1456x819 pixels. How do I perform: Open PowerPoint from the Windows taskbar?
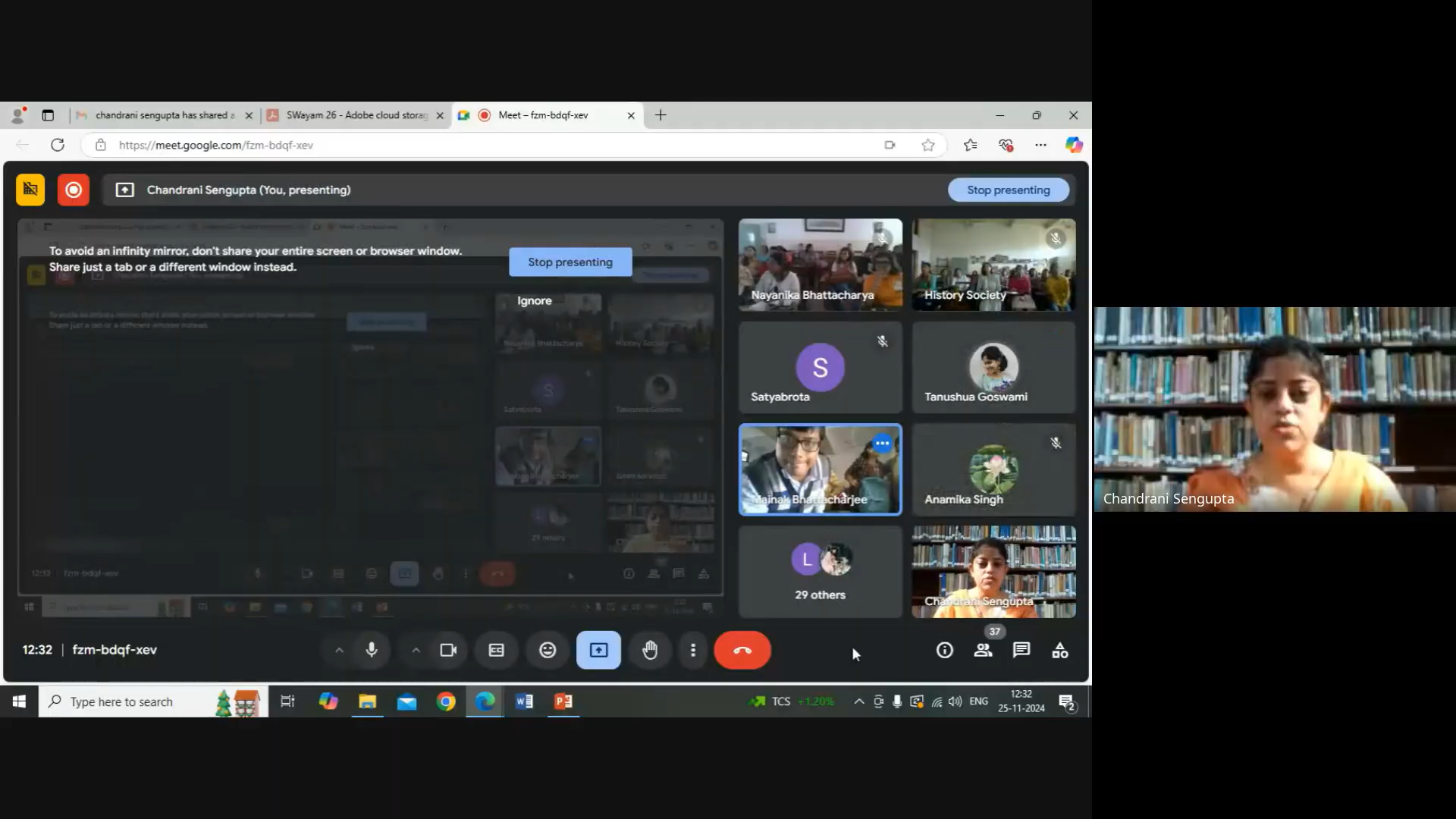coord(563,701)
